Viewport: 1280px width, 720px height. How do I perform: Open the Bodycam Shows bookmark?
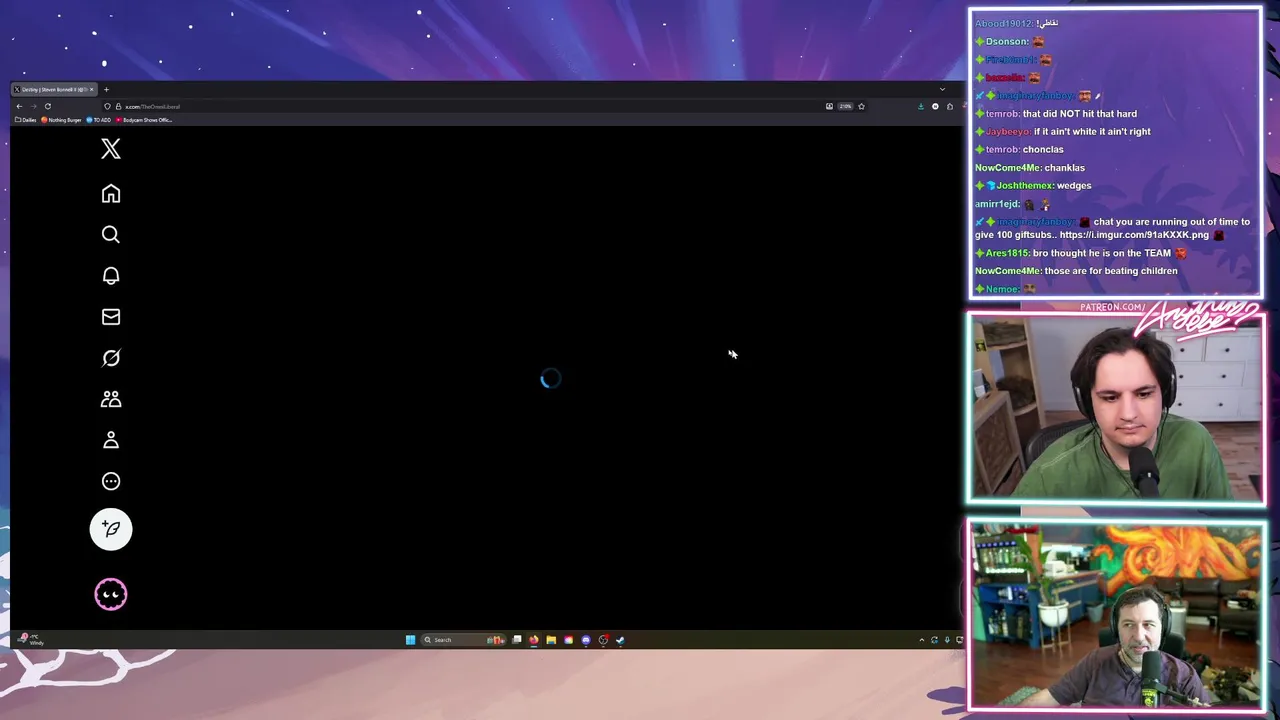pos(144,120)
